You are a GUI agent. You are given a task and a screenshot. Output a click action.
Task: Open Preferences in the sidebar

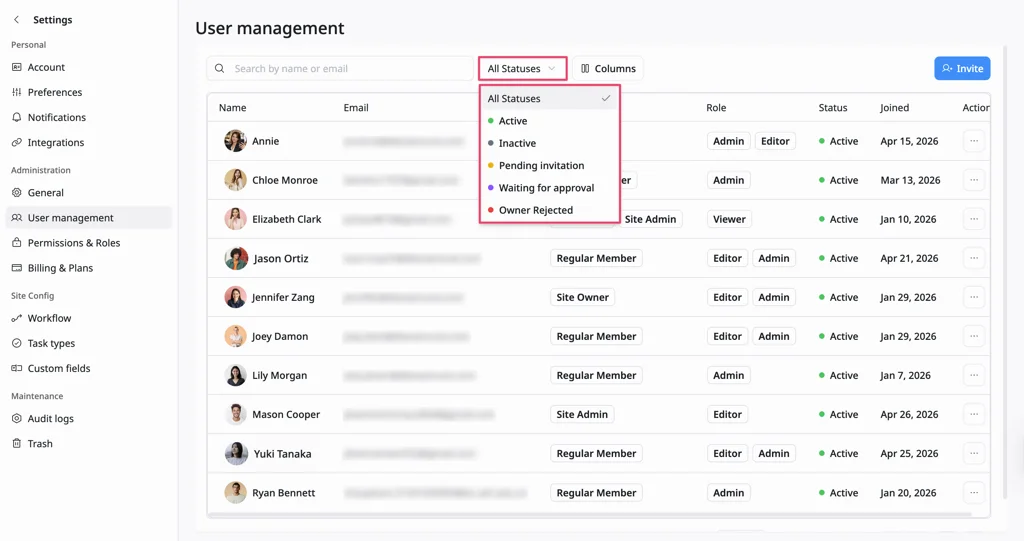[54, 92]
